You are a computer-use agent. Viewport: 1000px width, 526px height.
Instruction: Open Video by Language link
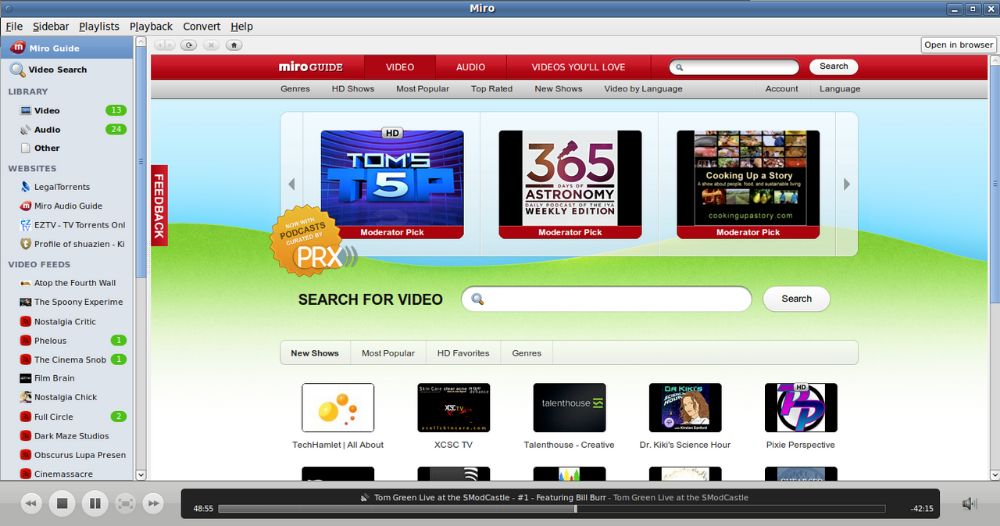643,89
